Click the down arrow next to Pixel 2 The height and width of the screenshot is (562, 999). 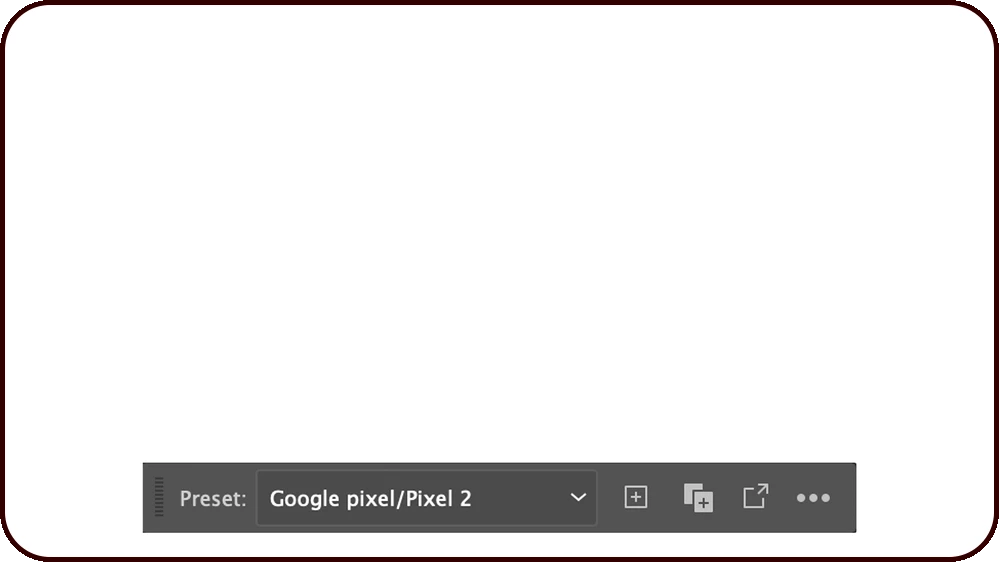pos(578,497)
